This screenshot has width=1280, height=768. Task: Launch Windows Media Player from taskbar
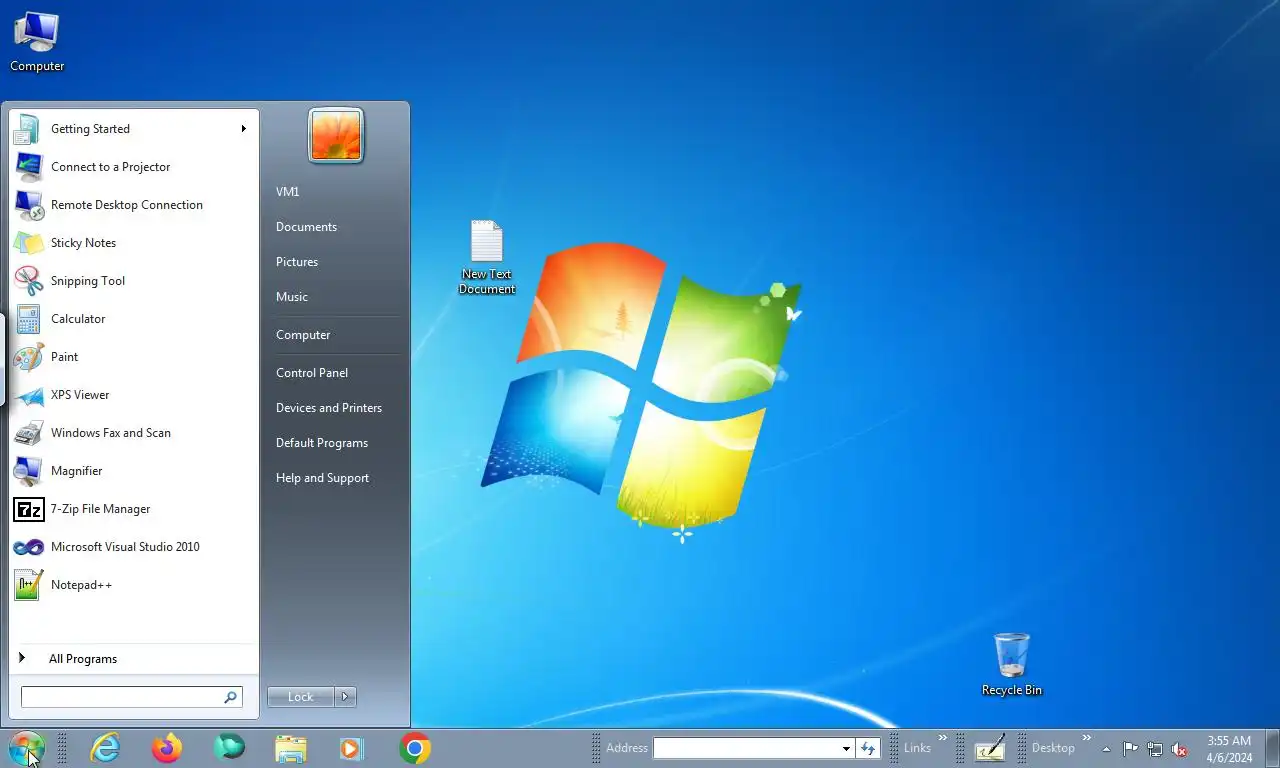[352, 748]
